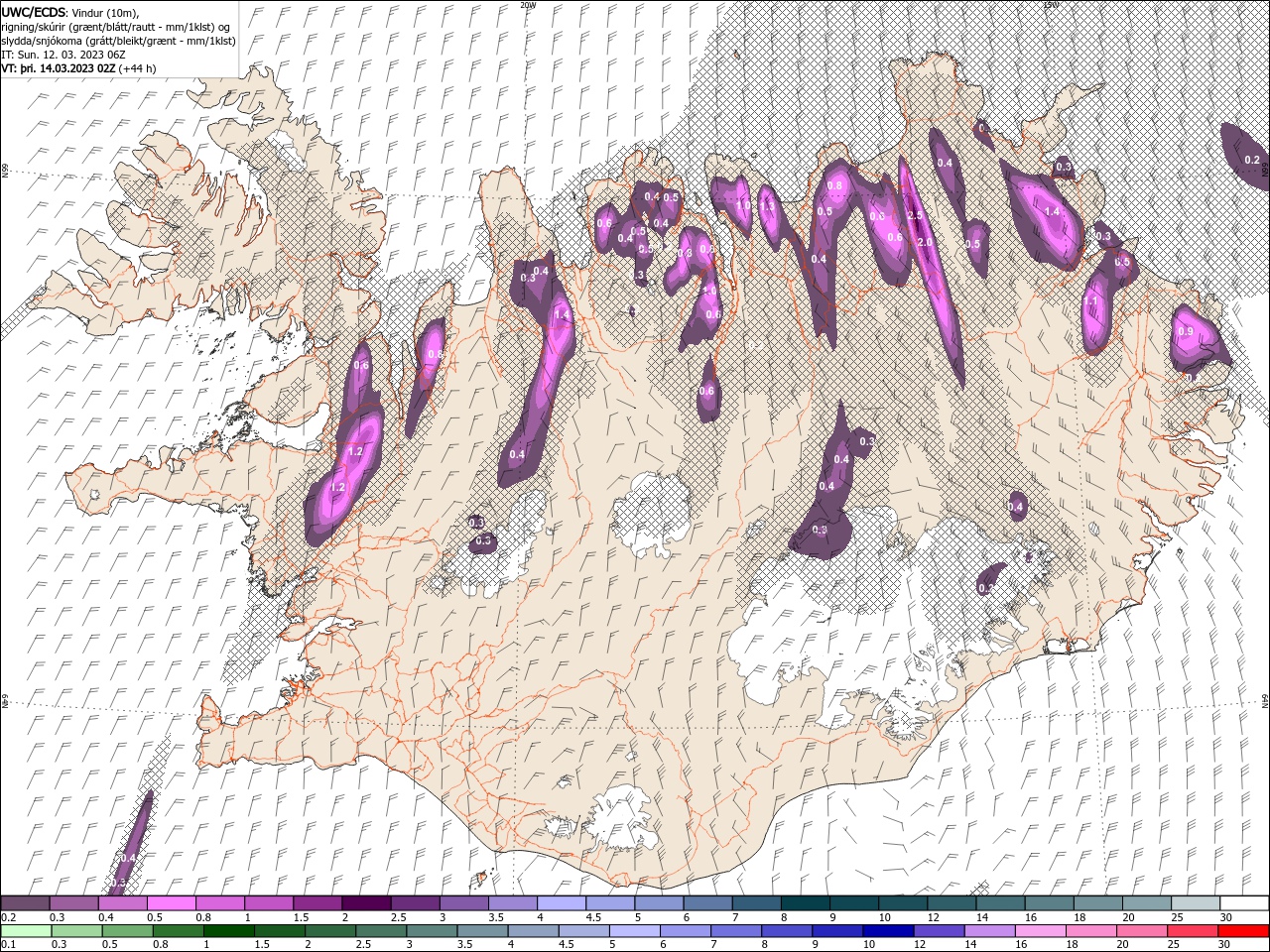Click the '15W' longitude label
Image resolution: width=1270 pixels, height=952 pixels.
point(1050,5)
